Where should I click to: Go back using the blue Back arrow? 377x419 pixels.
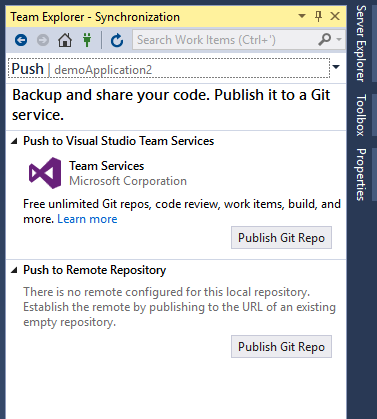pos(21,40)
